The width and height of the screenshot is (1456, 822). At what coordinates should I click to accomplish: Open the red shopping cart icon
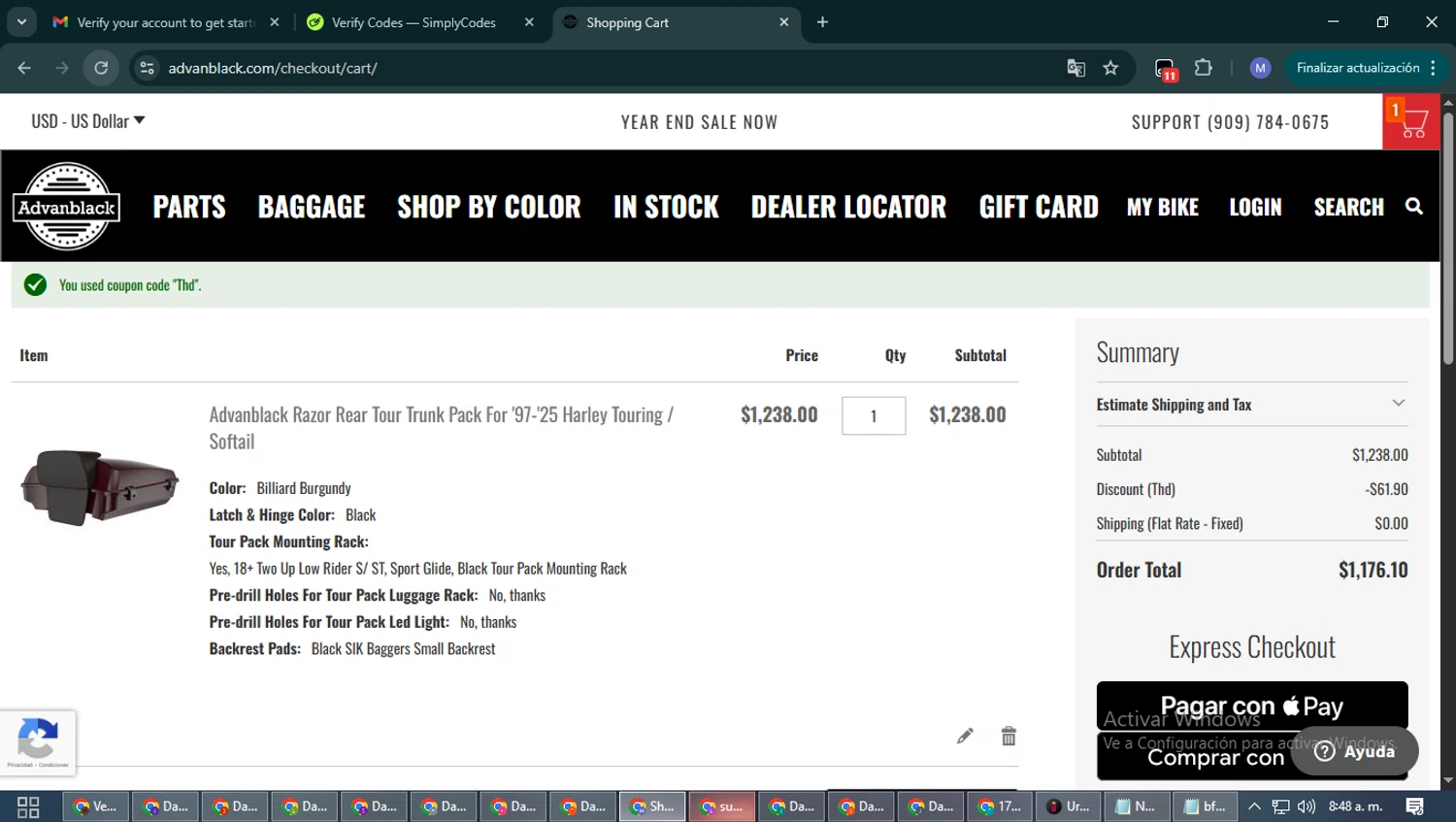tap(1410, 121)
